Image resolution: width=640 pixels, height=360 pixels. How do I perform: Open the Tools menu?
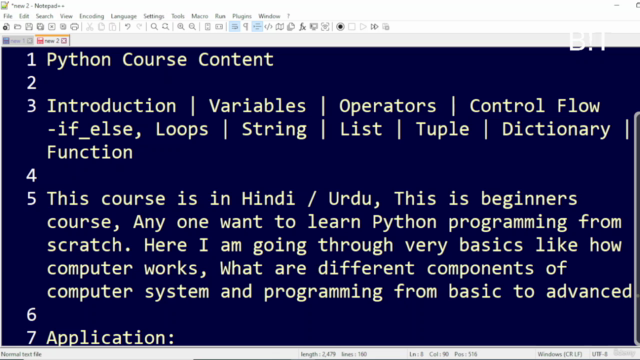click(x=178, y=16)
